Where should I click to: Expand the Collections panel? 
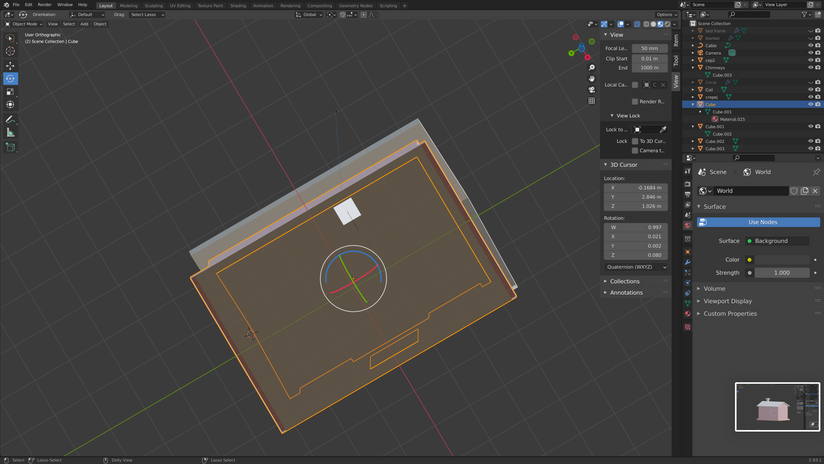624,281
